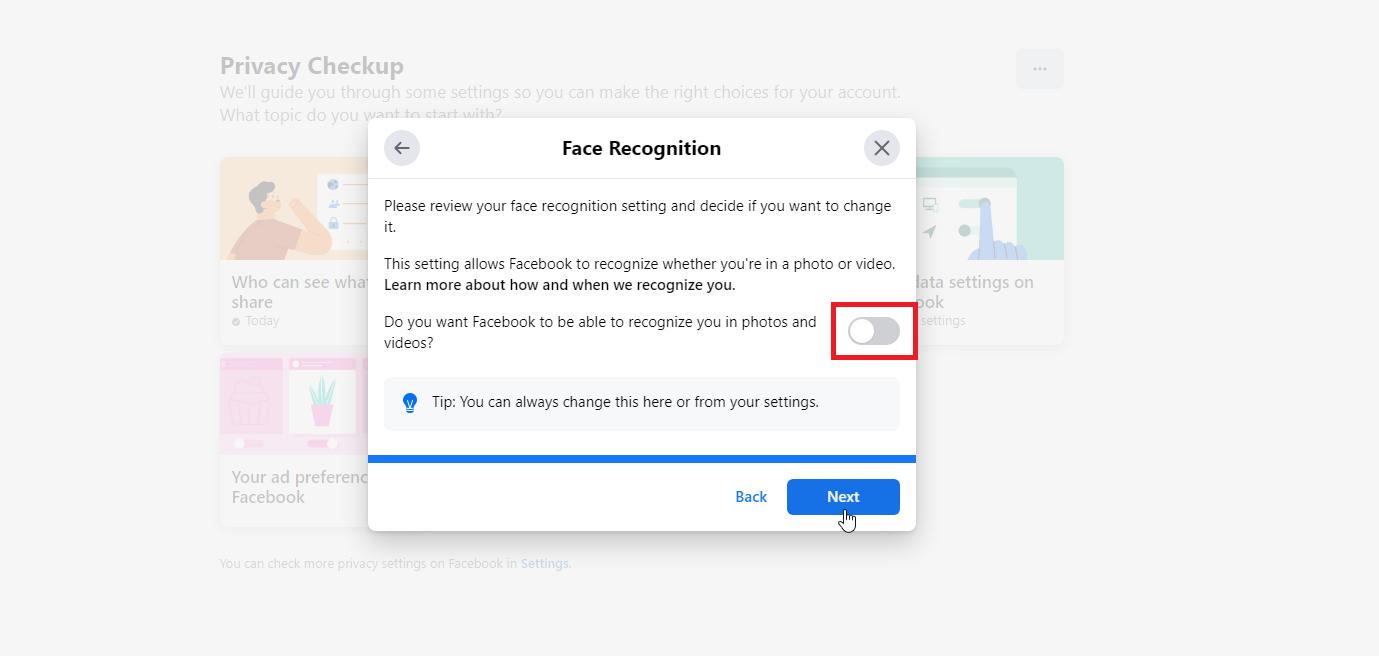Click the back arrow icon in dialog header
1379x656 pixels.
(402, 148)
